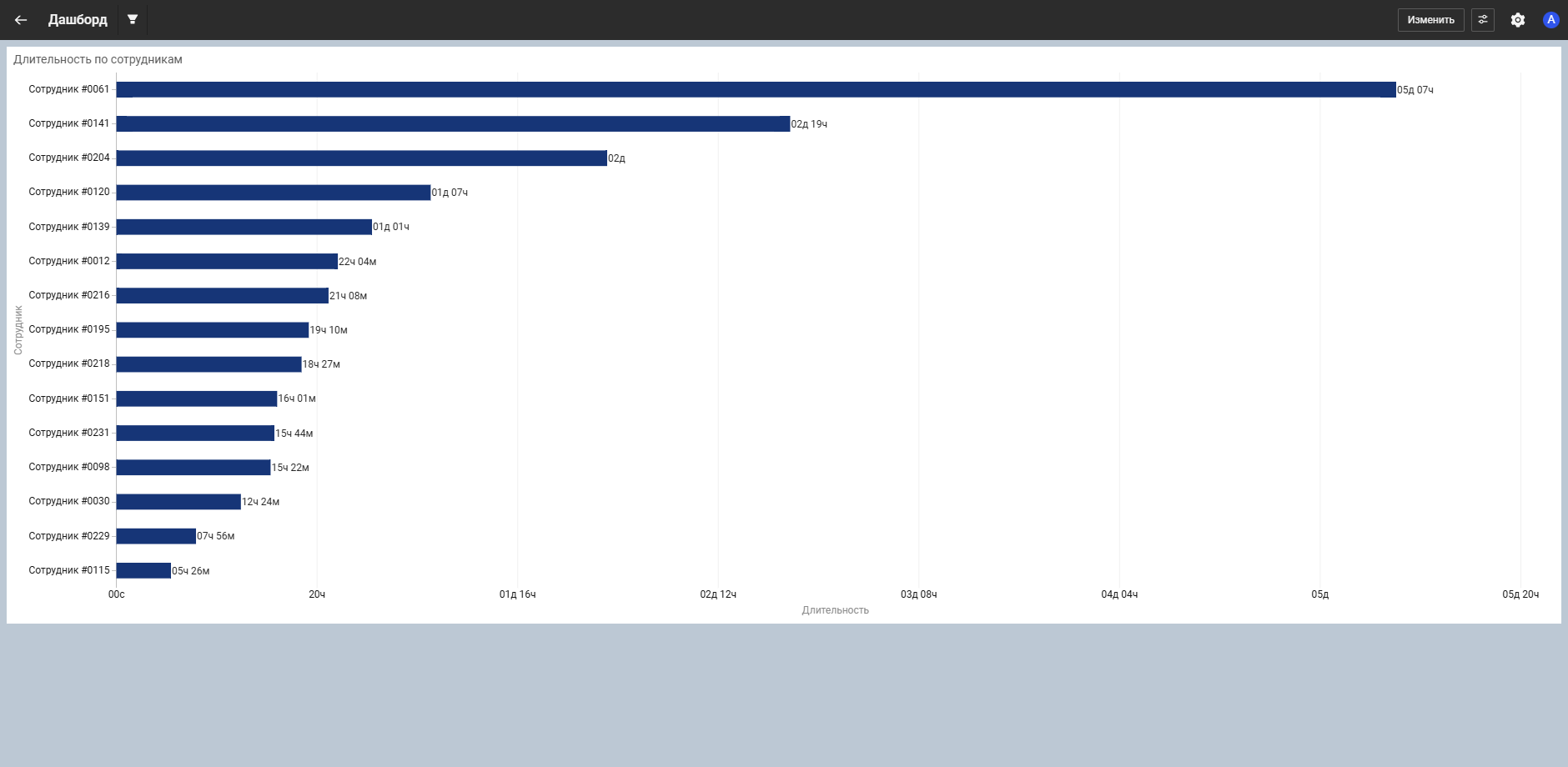This screenshot has height=767, width=1568.
Task: Open the dashboard filter funnel icon
Action: (133, 19)
